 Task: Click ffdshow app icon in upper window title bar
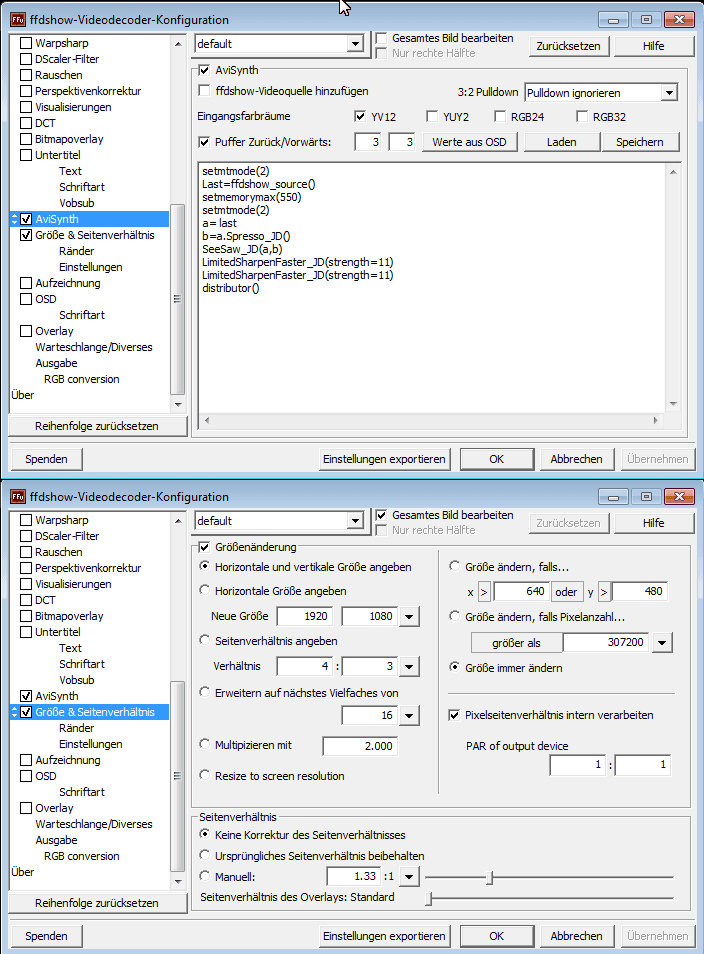[x=18, y=19]
